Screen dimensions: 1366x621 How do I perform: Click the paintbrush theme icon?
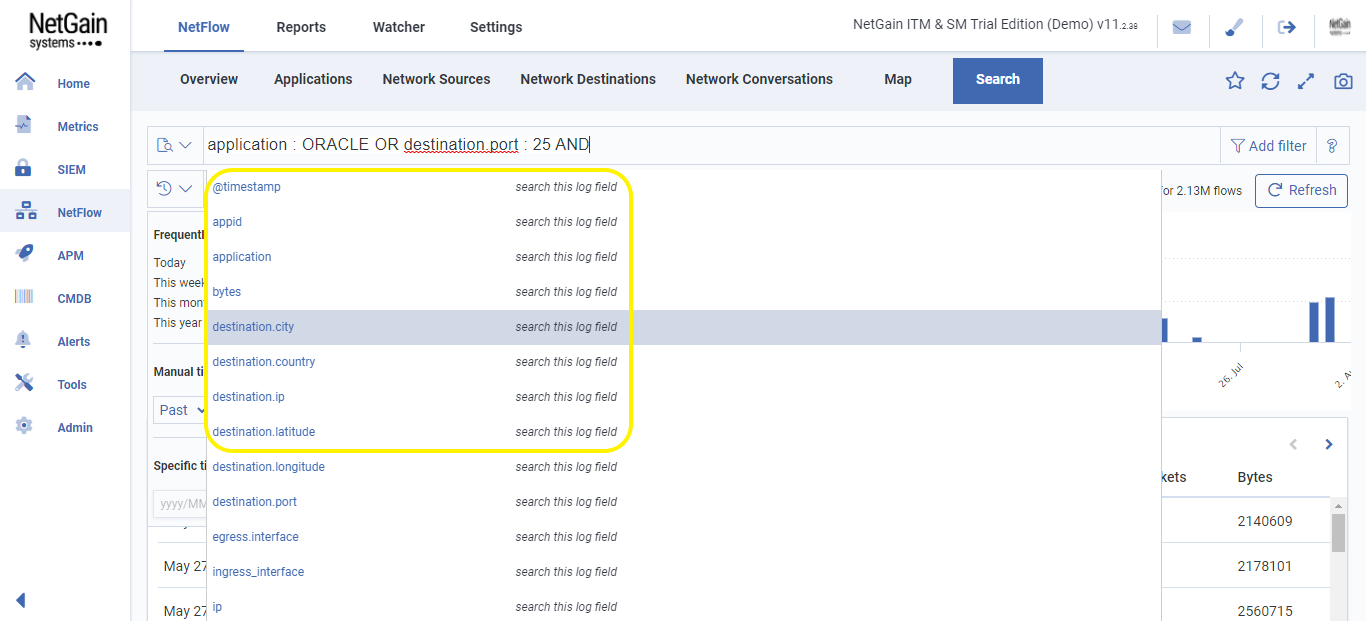point(1234,27)
